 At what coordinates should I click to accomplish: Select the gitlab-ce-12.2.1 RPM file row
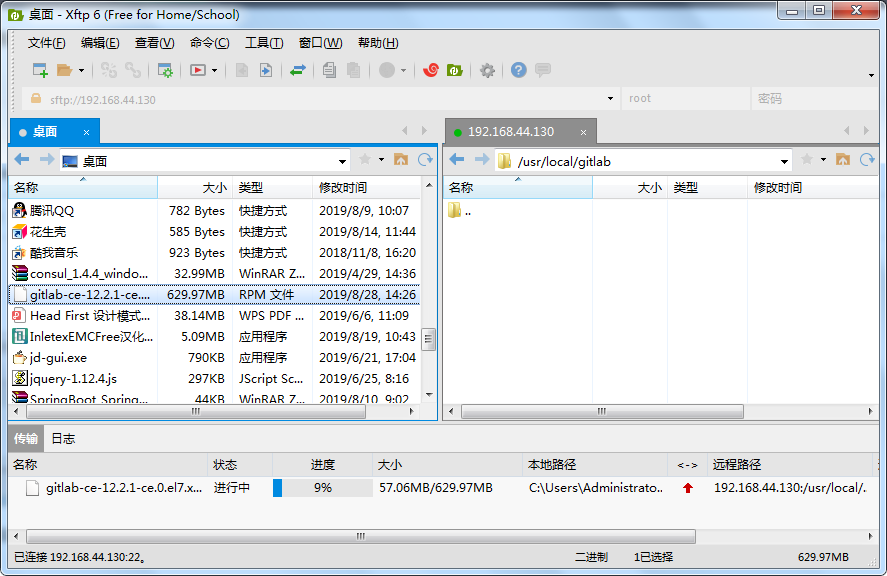[215, 294]
